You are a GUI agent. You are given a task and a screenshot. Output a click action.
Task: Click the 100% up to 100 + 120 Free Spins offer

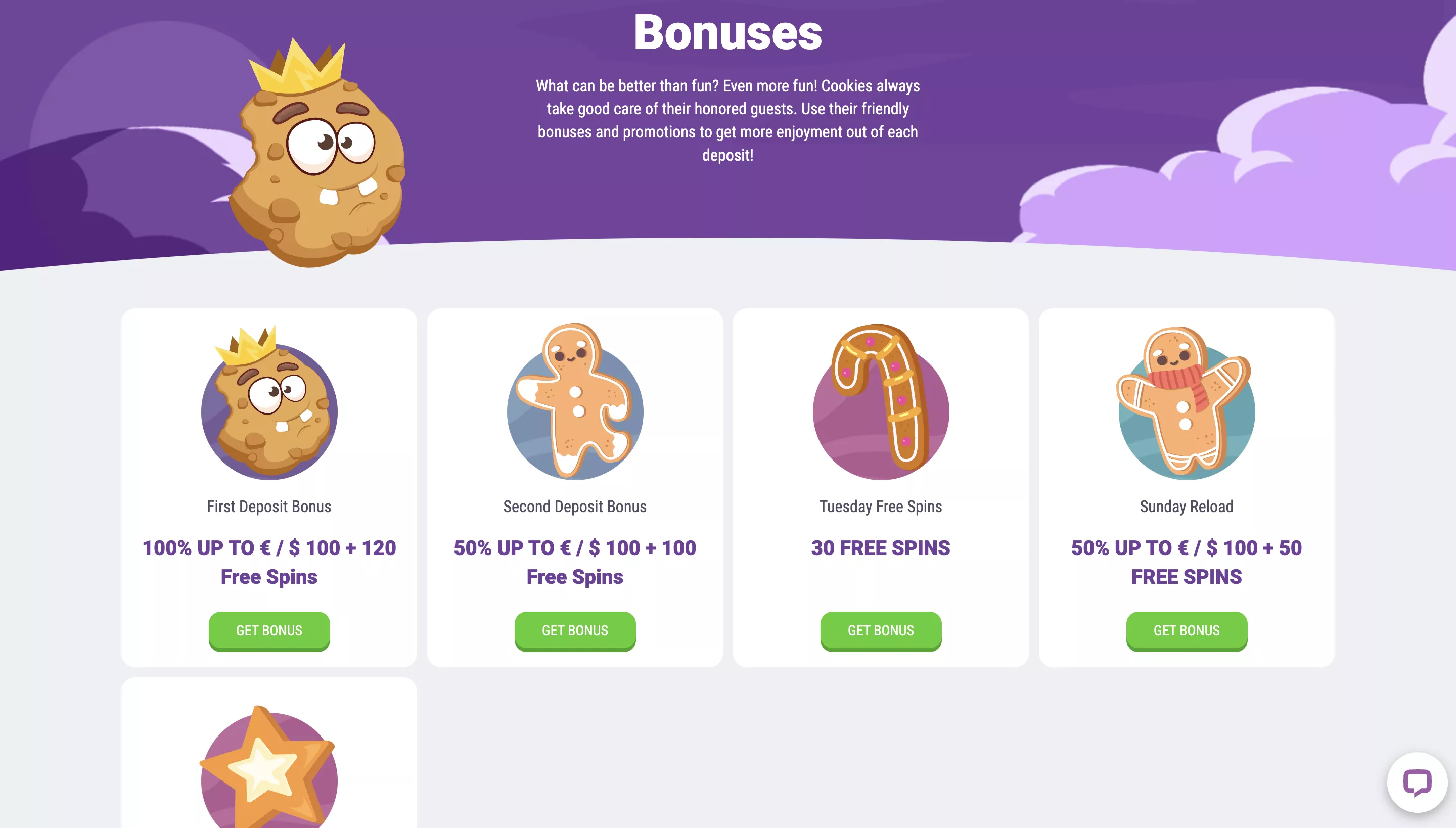click(x=269, y=562)
